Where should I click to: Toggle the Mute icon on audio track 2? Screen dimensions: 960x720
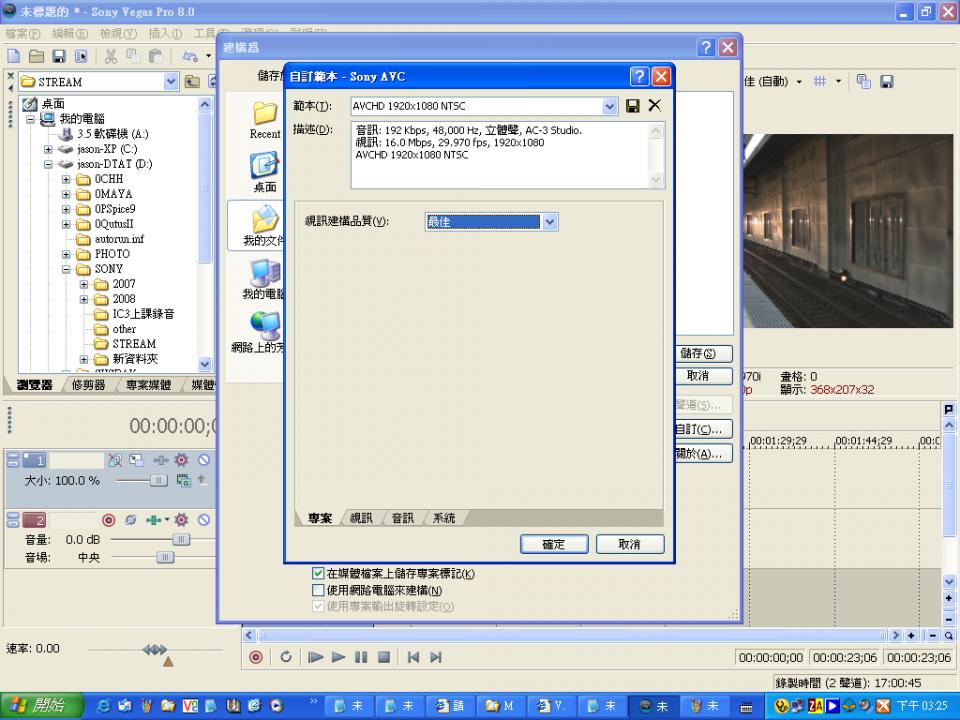click(204, 520)
